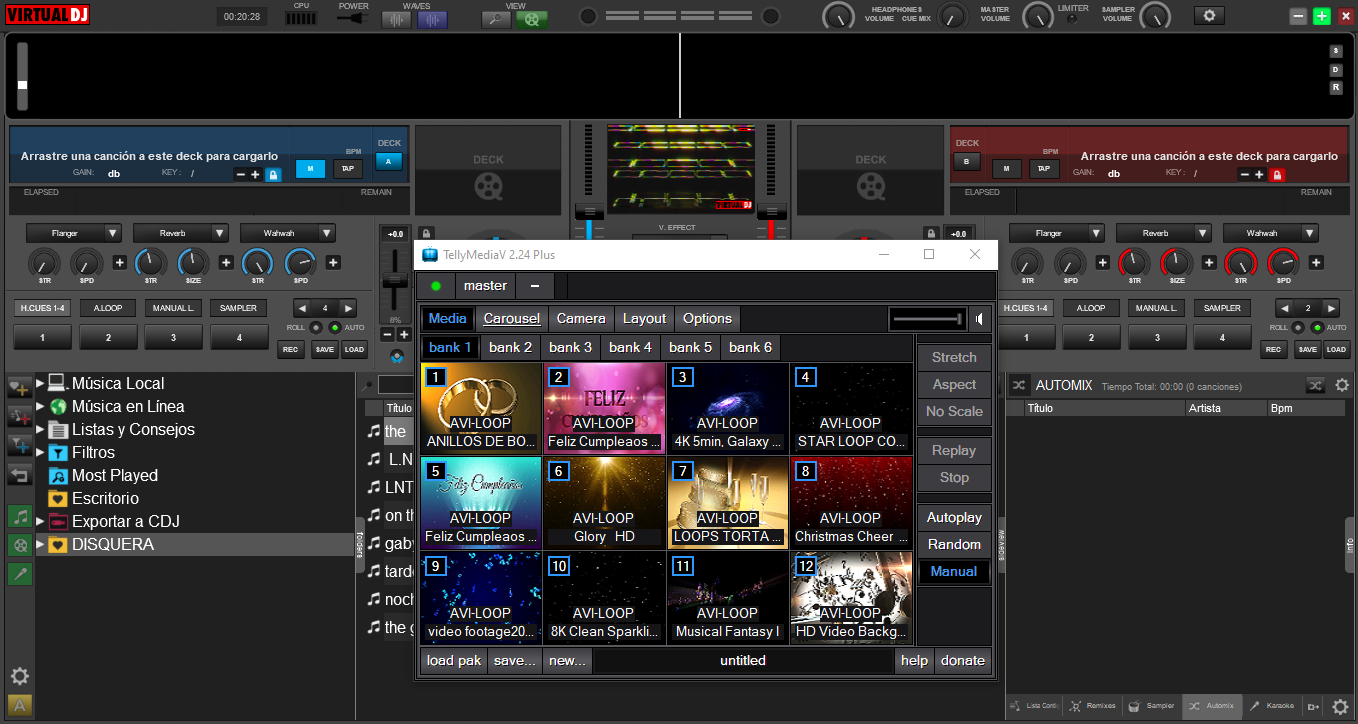Click the blue waveform view button under WAVES

tap(432, 19)
